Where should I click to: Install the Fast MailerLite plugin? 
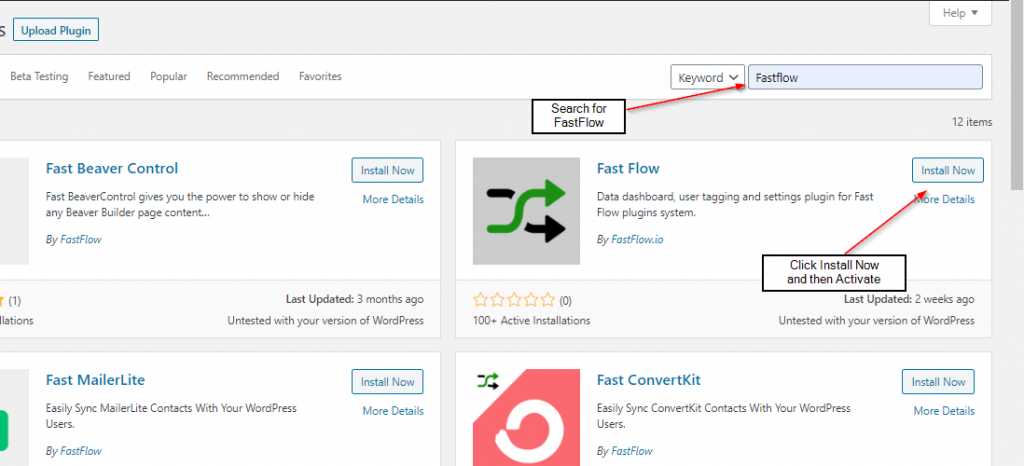[387, 382]
